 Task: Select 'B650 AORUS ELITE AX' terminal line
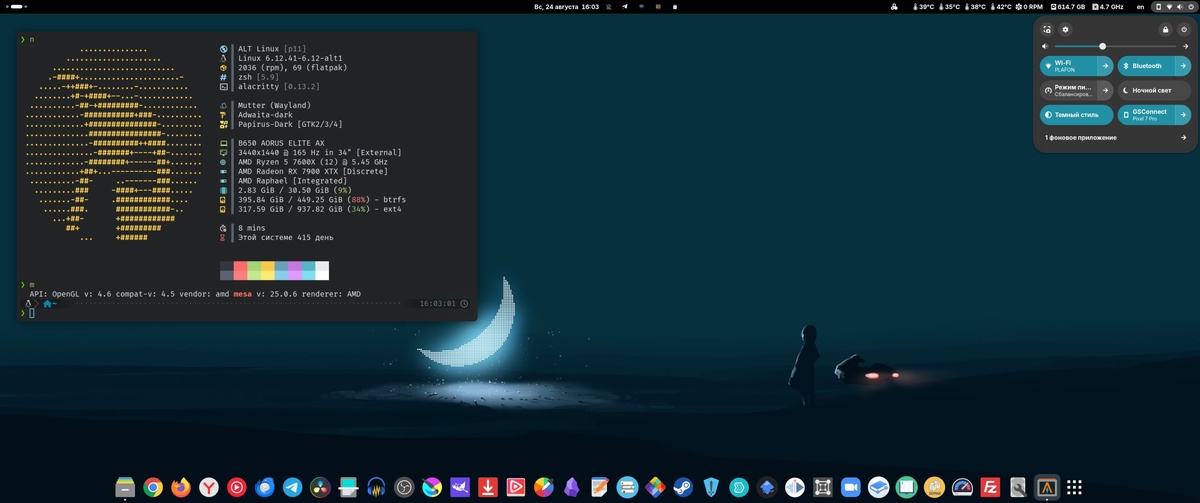[x=281, y=143]
